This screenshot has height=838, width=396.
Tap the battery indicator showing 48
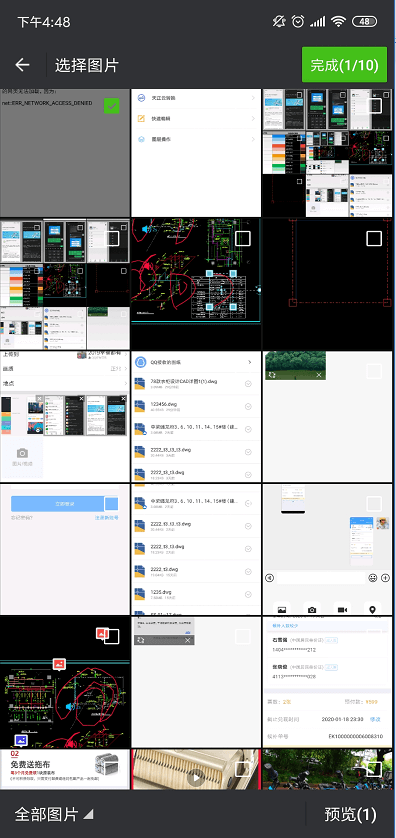[364, 21]
